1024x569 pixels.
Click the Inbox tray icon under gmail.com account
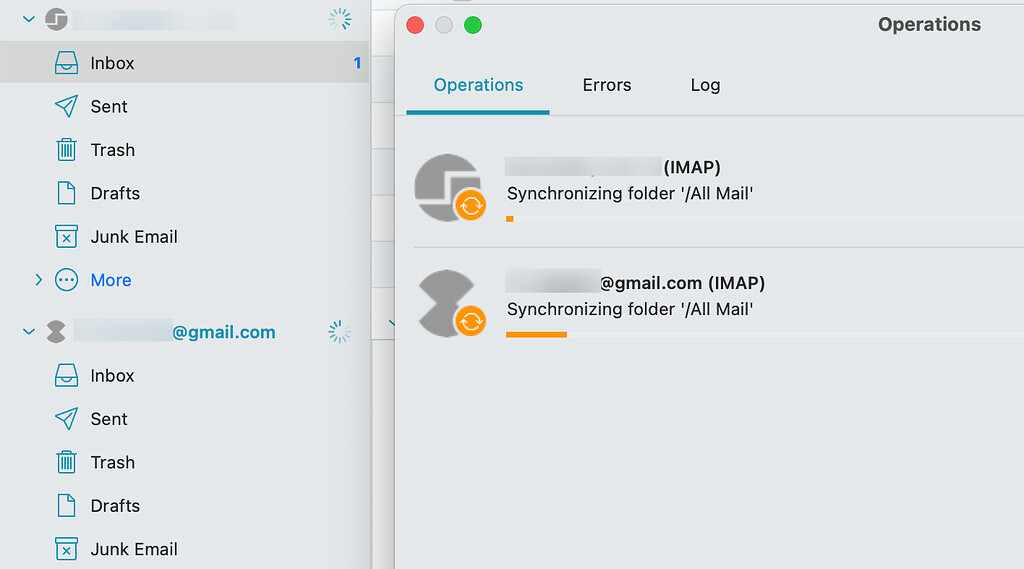tap(66, 376)
